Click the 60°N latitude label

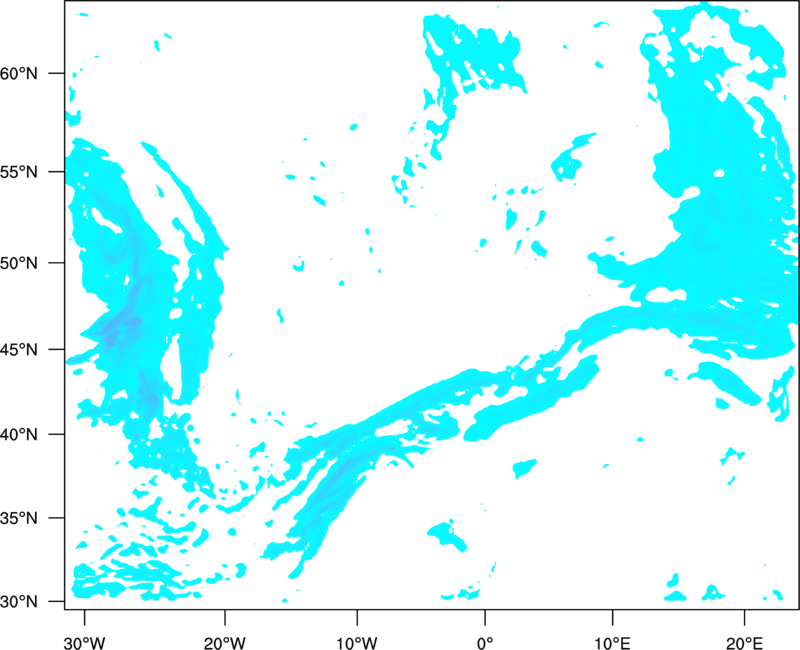[x=19, y=73]
